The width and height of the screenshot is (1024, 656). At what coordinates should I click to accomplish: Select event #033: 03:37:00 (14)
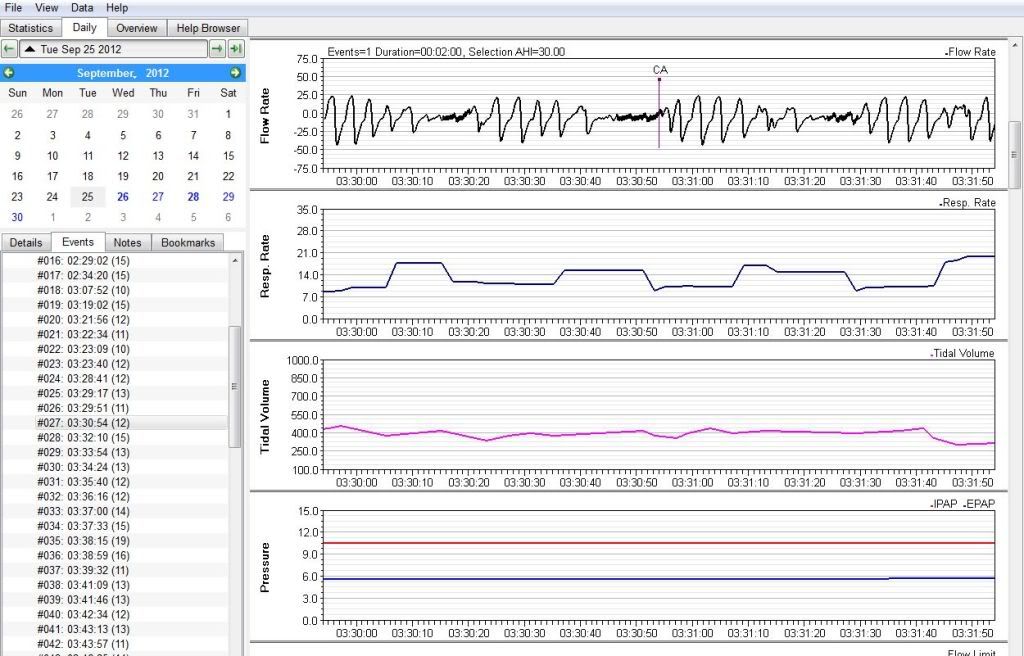tap(84, 512)
